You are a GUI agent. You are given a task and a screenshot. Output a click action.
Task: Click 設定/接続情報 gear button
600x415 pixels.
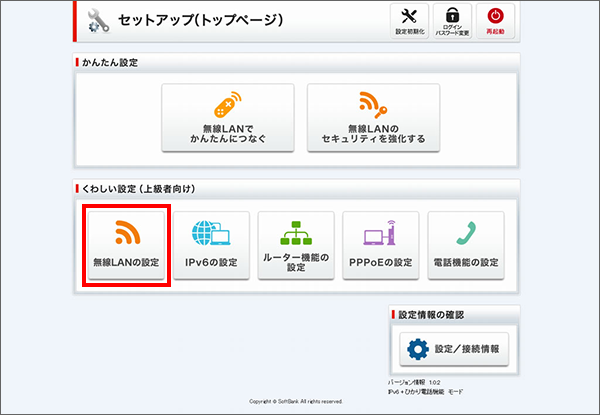click(454, 349)
